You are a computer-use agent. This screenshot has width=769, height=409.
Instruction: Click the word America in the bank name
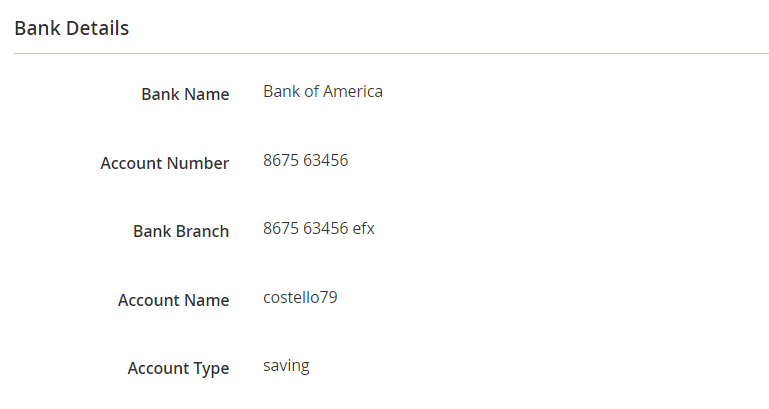[352, 92]
